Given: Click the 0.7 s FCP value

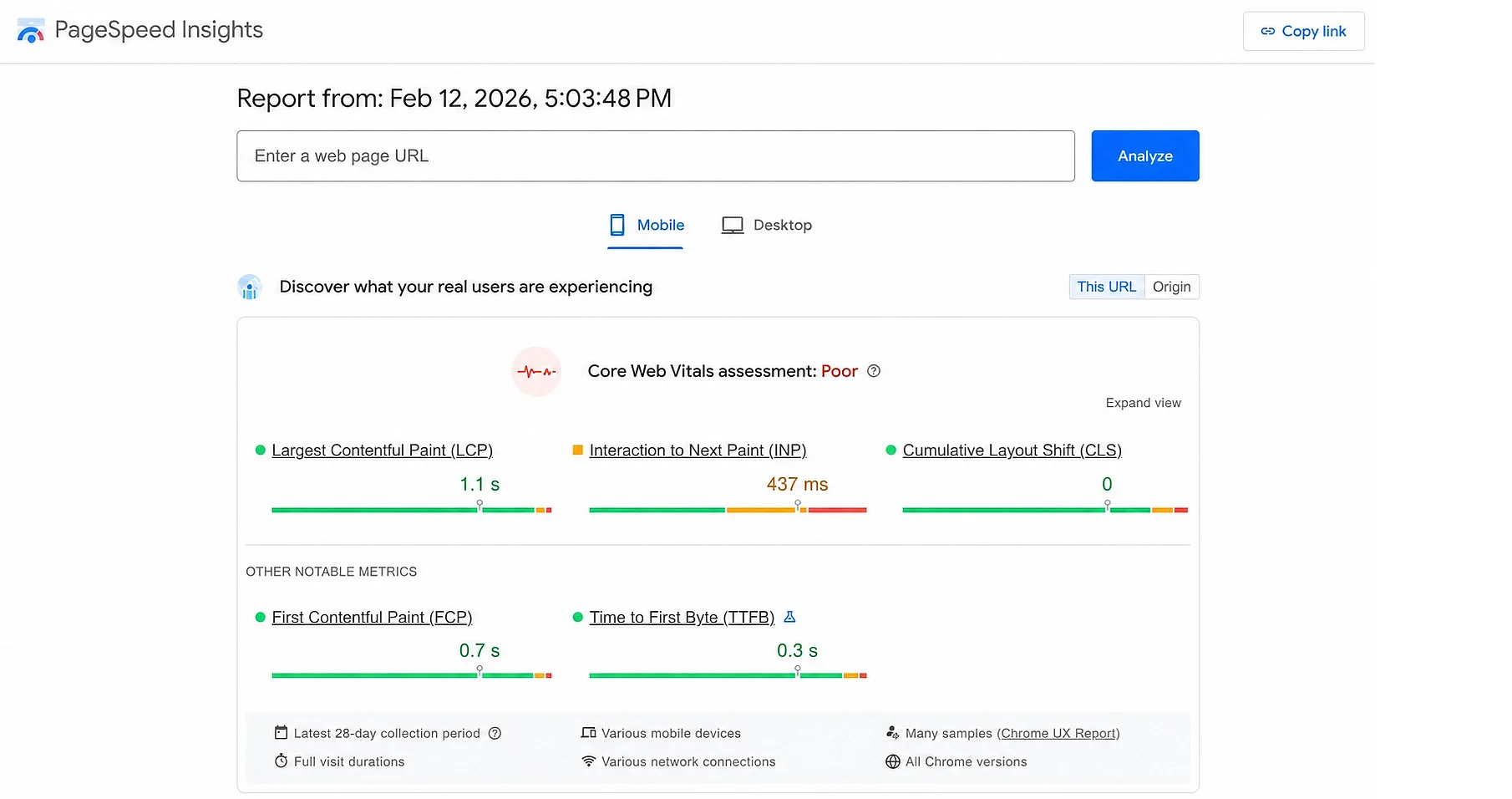Looking at the screenshot, I should (x=479, y=650).
